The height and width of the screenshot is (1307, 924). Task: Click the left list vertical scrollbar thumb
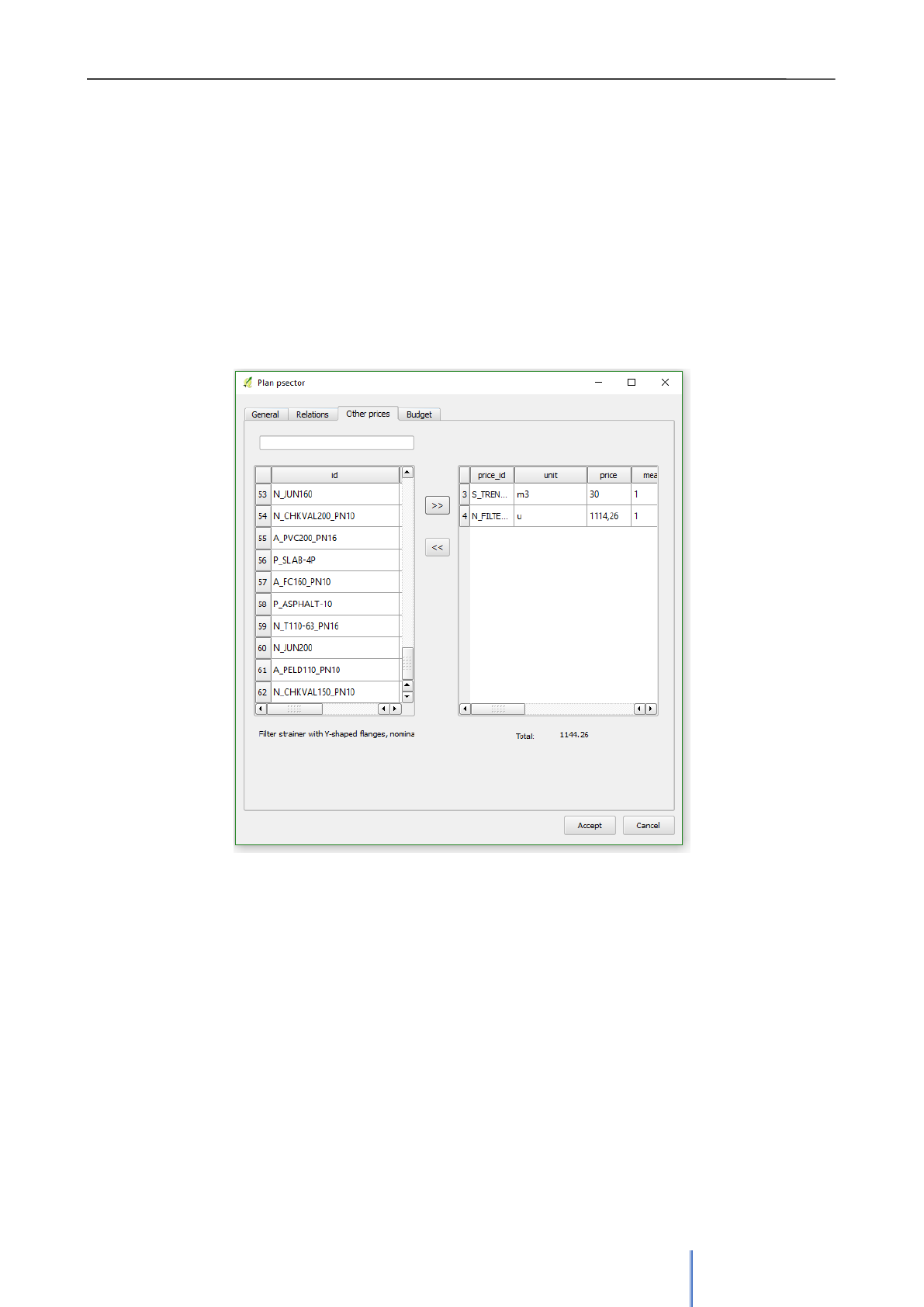(x=407, y=663)
